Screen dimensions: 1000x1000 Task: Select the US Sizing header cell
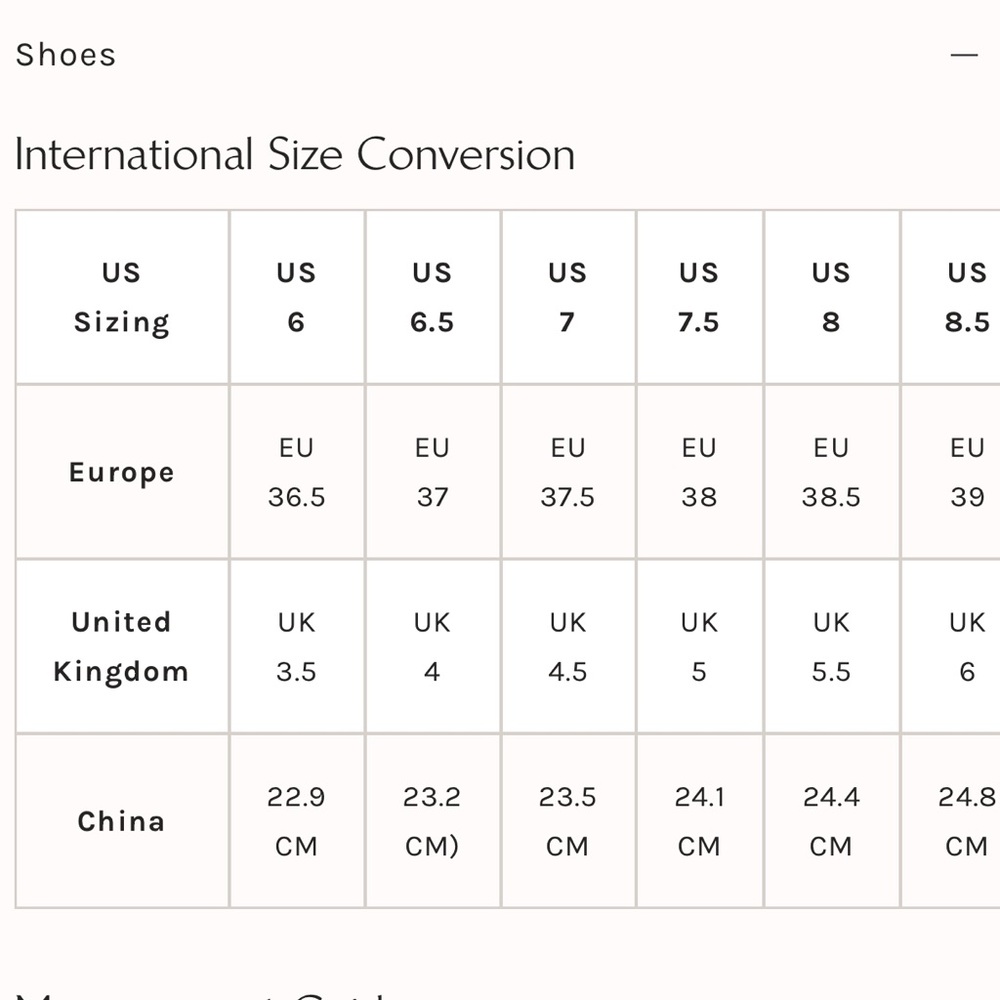click(121, 297)
